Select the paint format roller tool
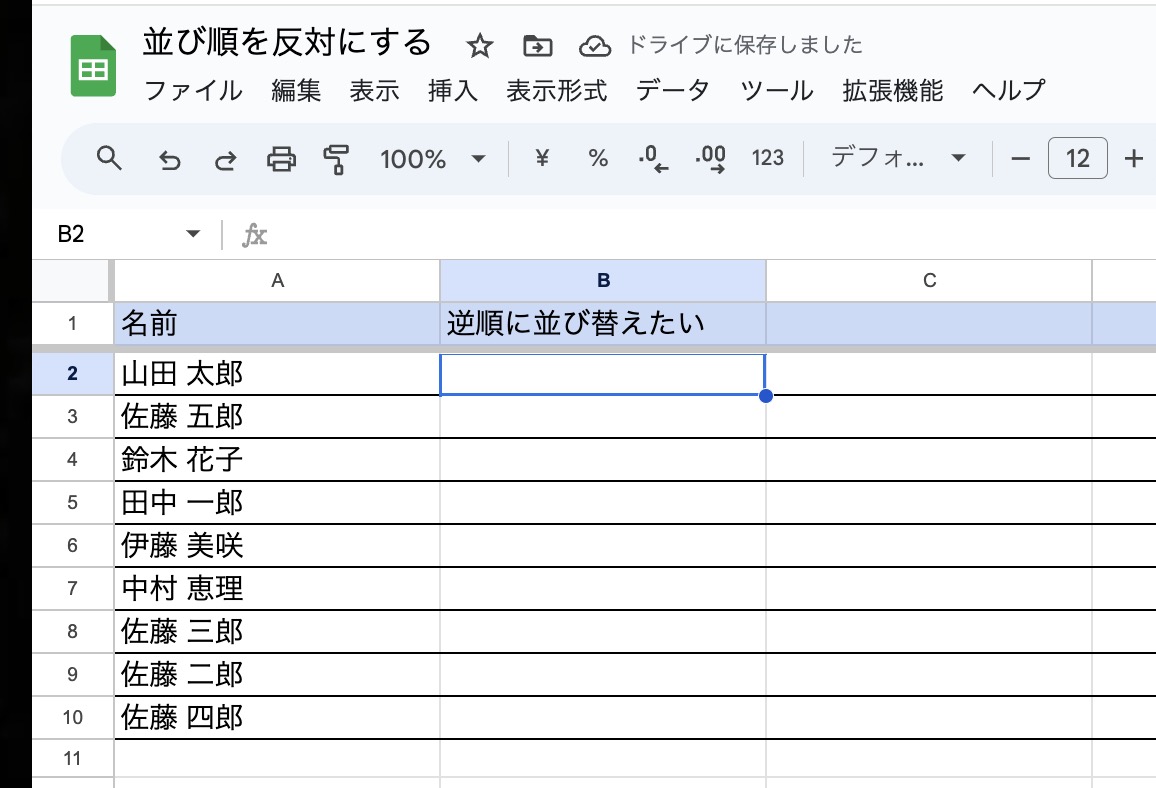Image resolution: width=1156 pixels, height=788 pixels. (337, 159)
